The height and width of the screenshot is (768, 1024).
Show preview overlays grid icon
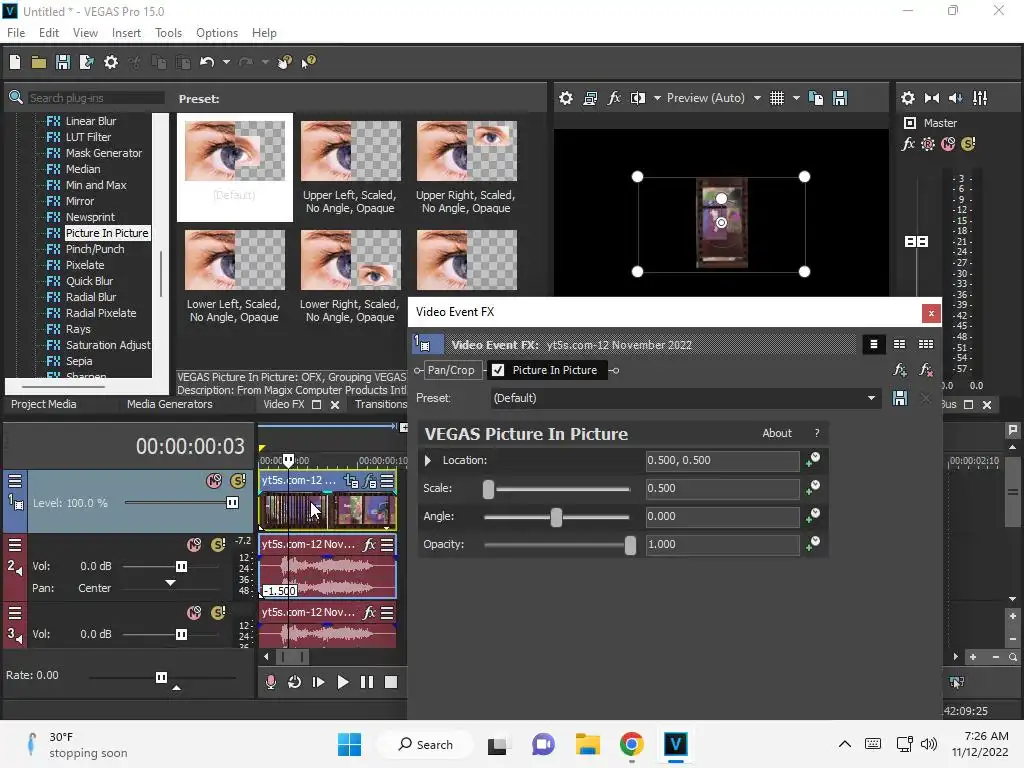(776, 98)
